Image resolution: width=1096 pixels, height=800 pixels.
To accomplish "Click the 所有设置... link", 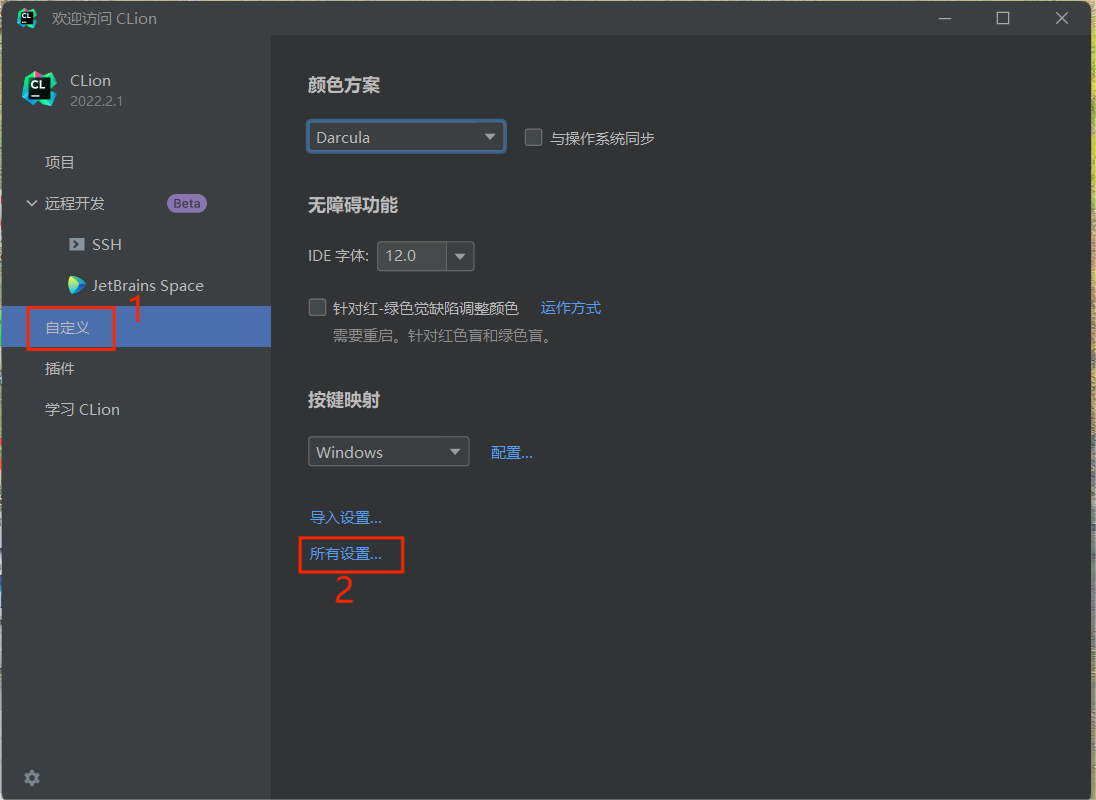I will click(346, 554).
